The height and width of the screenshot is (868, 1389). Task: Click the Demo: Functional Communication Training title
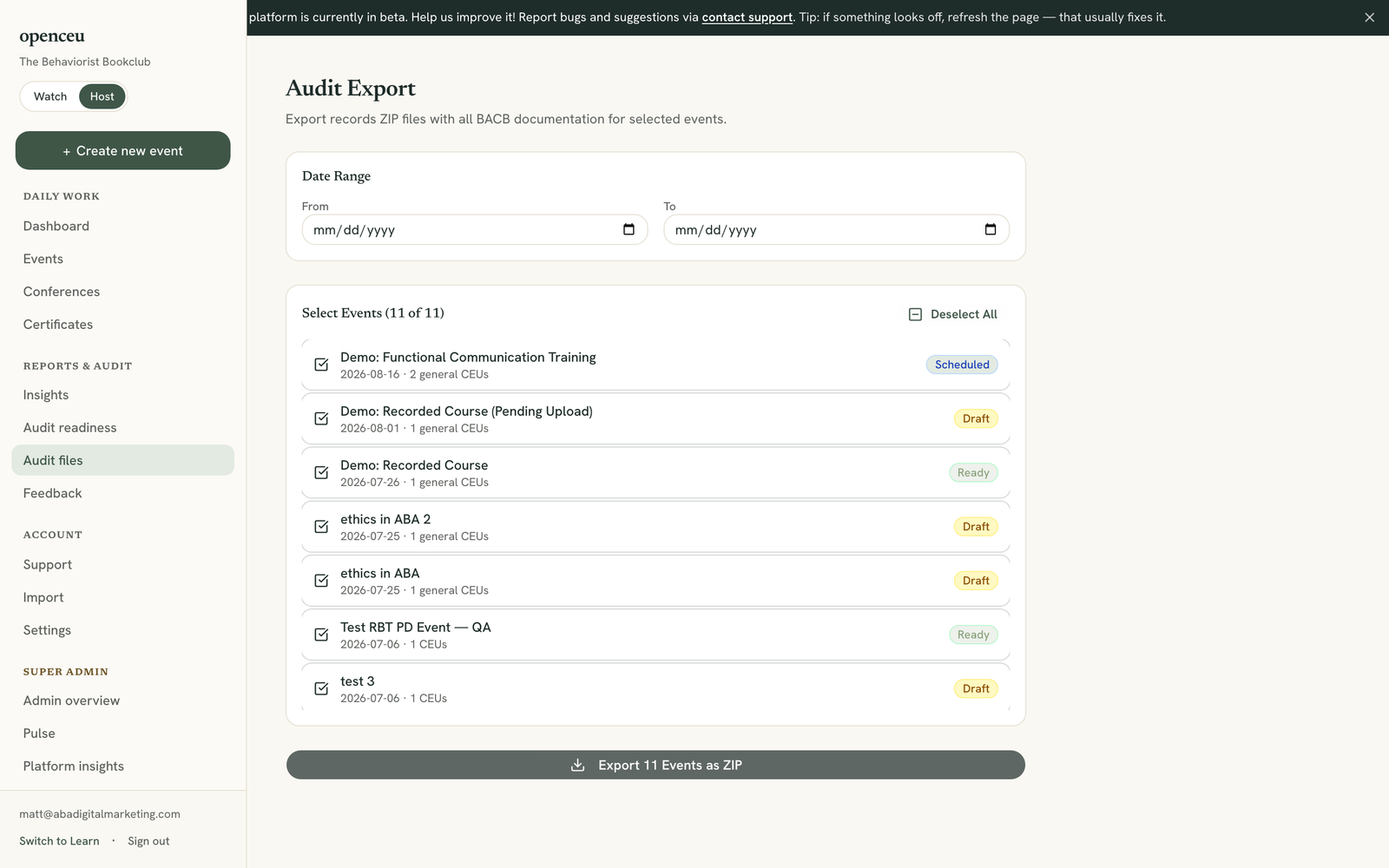(468, 357)
